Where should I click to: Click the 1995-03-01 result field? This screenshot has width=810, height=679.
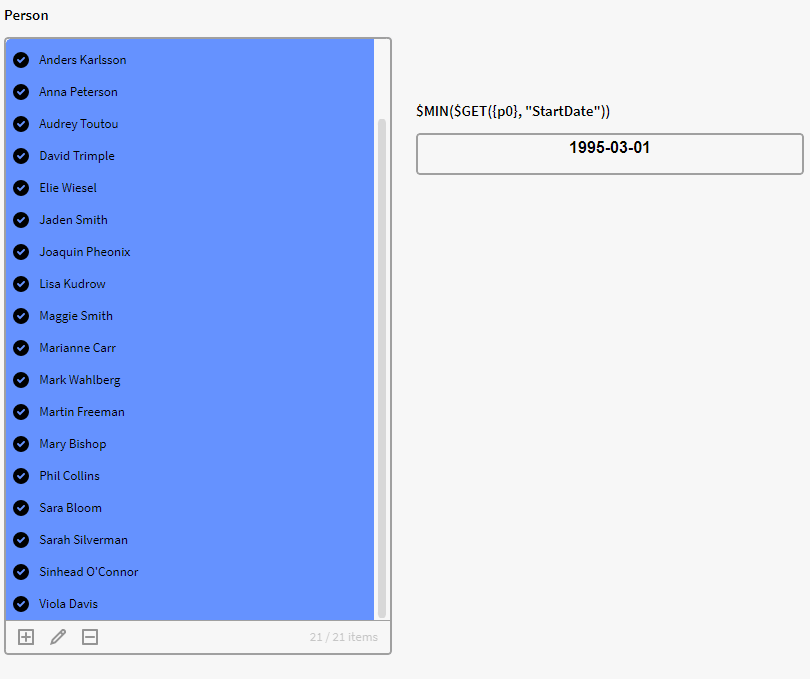tap(609, 154)
